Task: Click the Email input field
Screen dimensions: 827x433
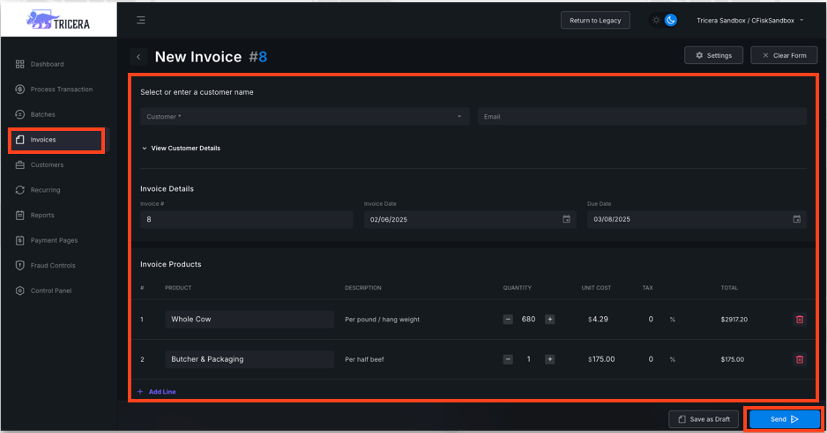Action: [642, 117]
